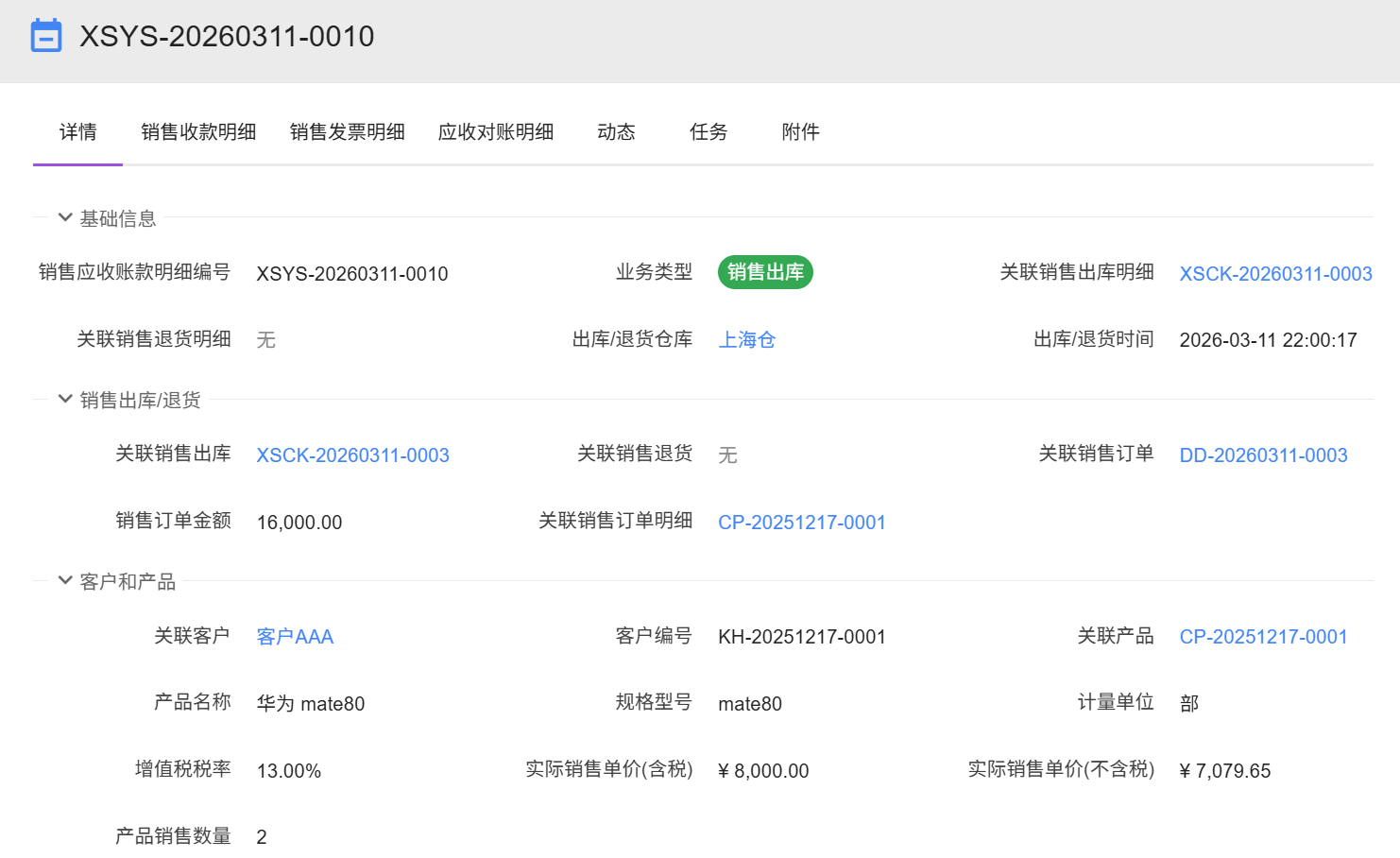This screenshot has height=858, width=1400.
Task: Collapse the 客户和产品 section
Action: tap(65, 581)
